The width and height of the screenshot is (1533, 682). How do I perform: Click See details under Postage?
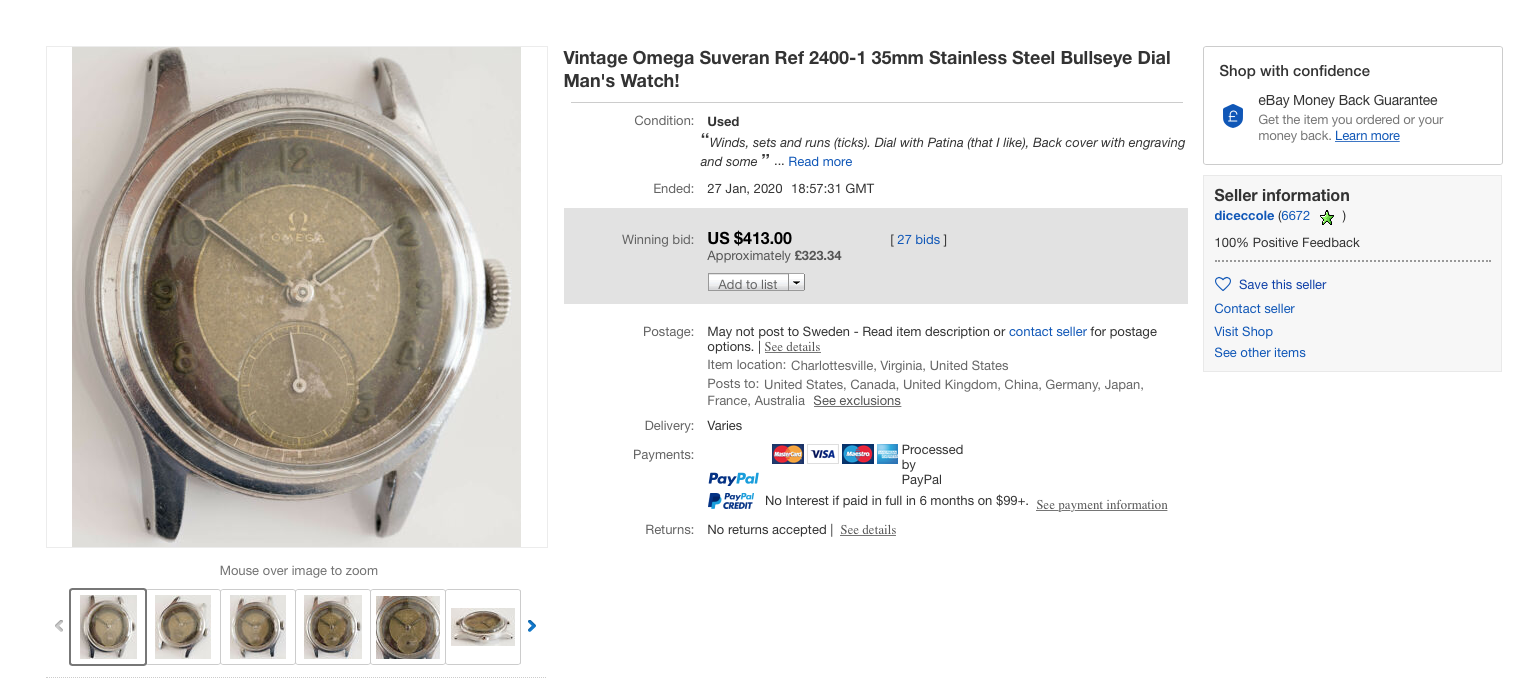click(x=792, y=347)
